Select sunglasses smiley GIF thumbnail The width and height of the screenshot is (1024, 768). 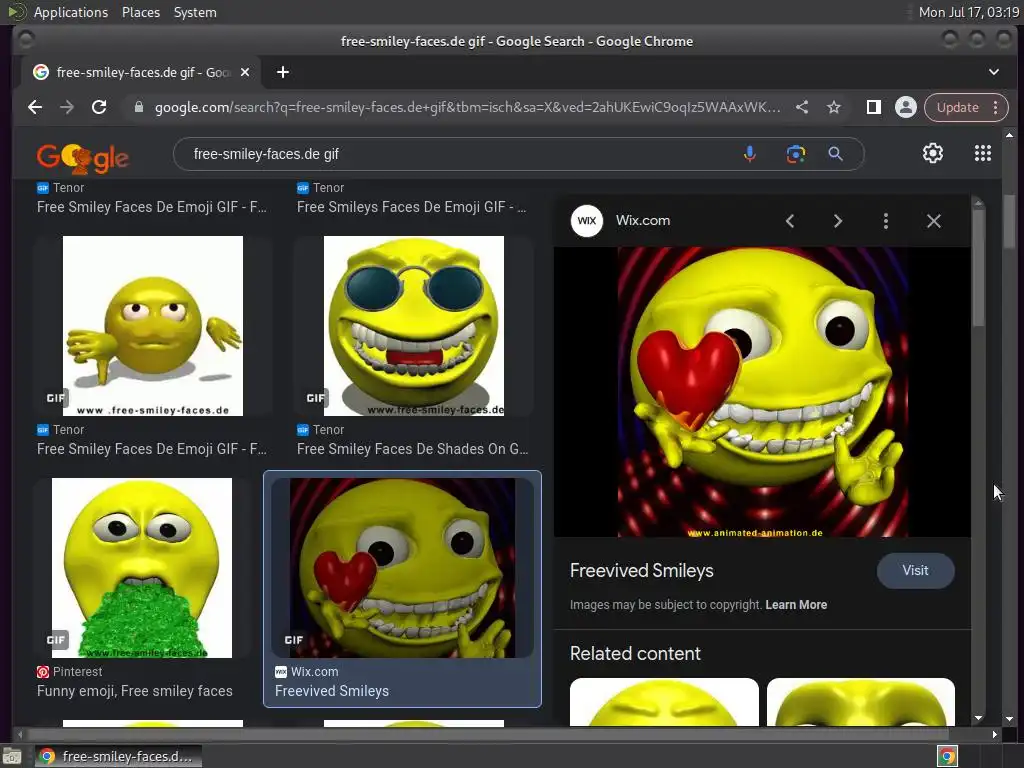[x=414, y=326]
